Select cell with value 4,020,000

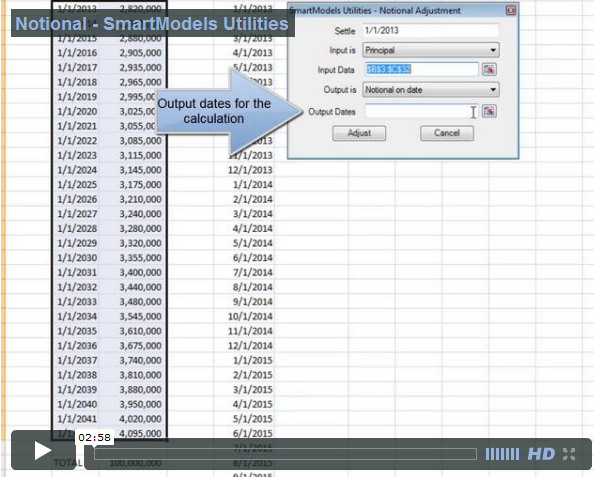(x=134, y=419)
